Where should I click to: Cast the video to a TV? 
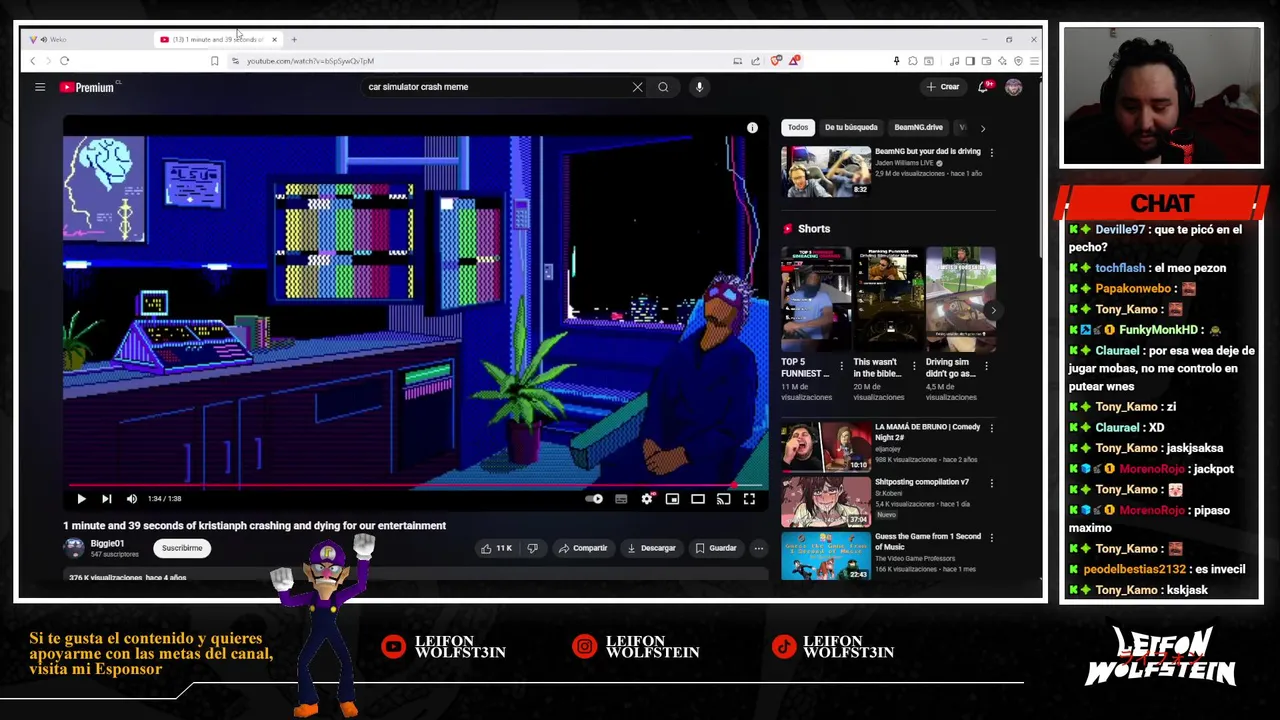[723, 498]
